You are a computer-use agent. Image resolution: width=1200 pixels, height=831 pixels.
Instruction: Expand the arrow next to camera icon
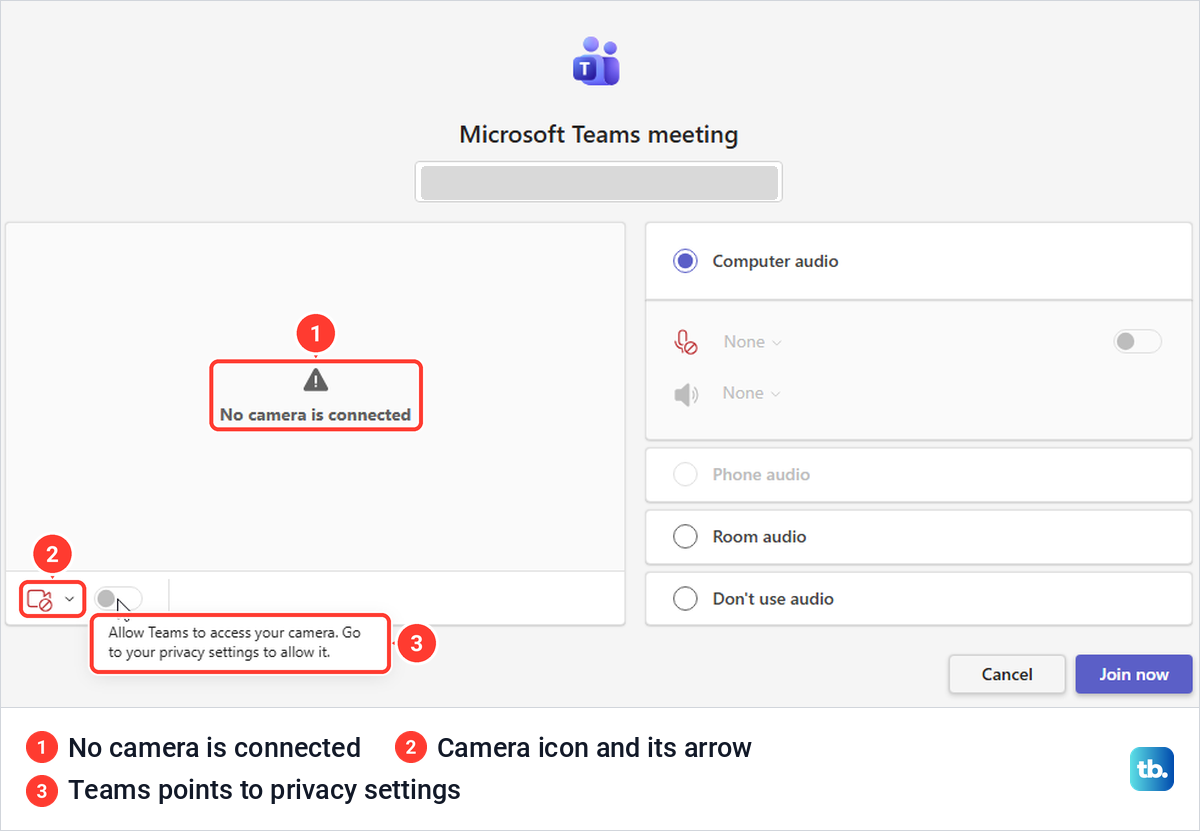[69, 599]
